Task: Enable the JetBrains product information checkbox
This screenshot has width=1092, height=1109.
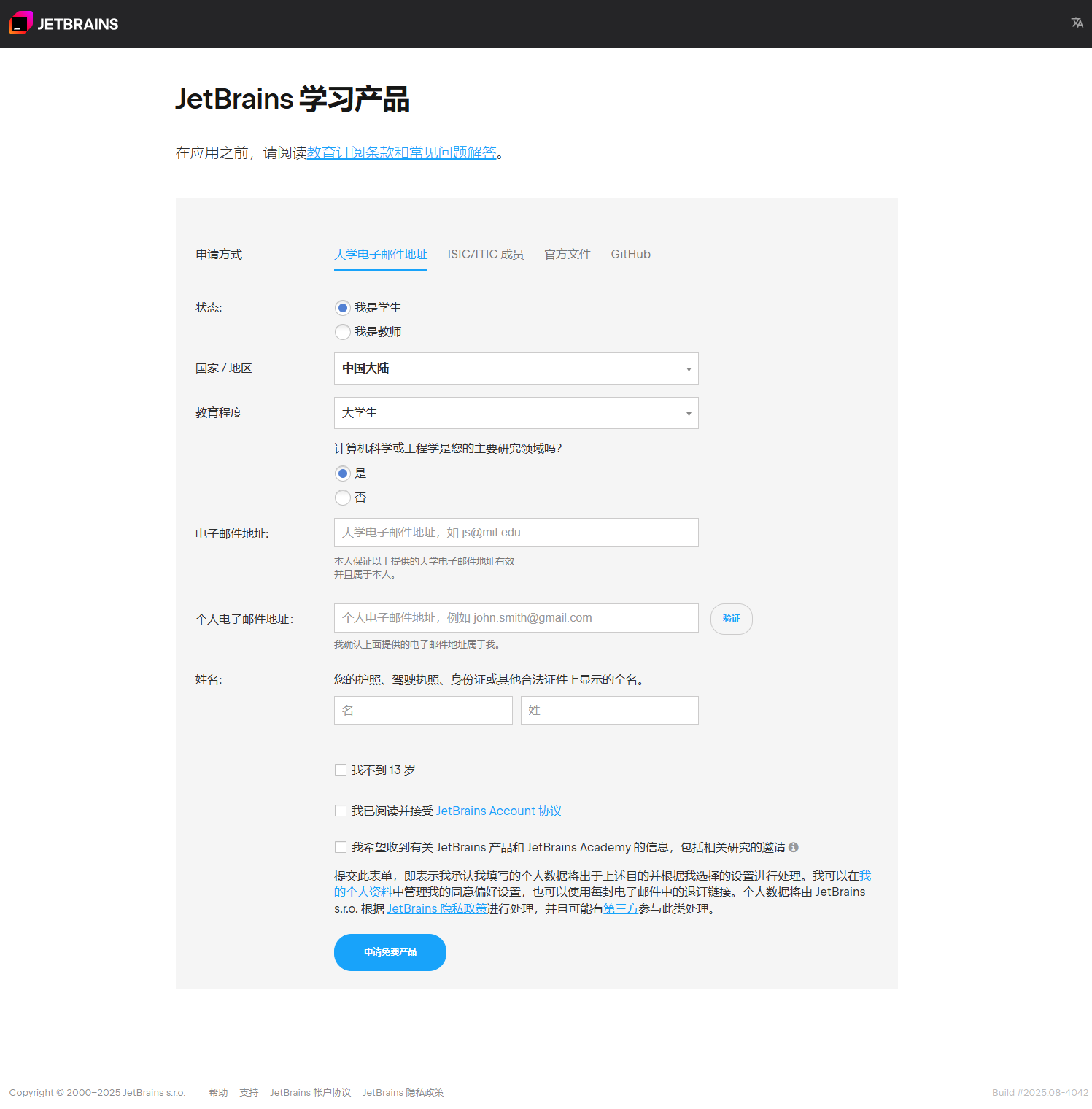Action: pos(341,847)
